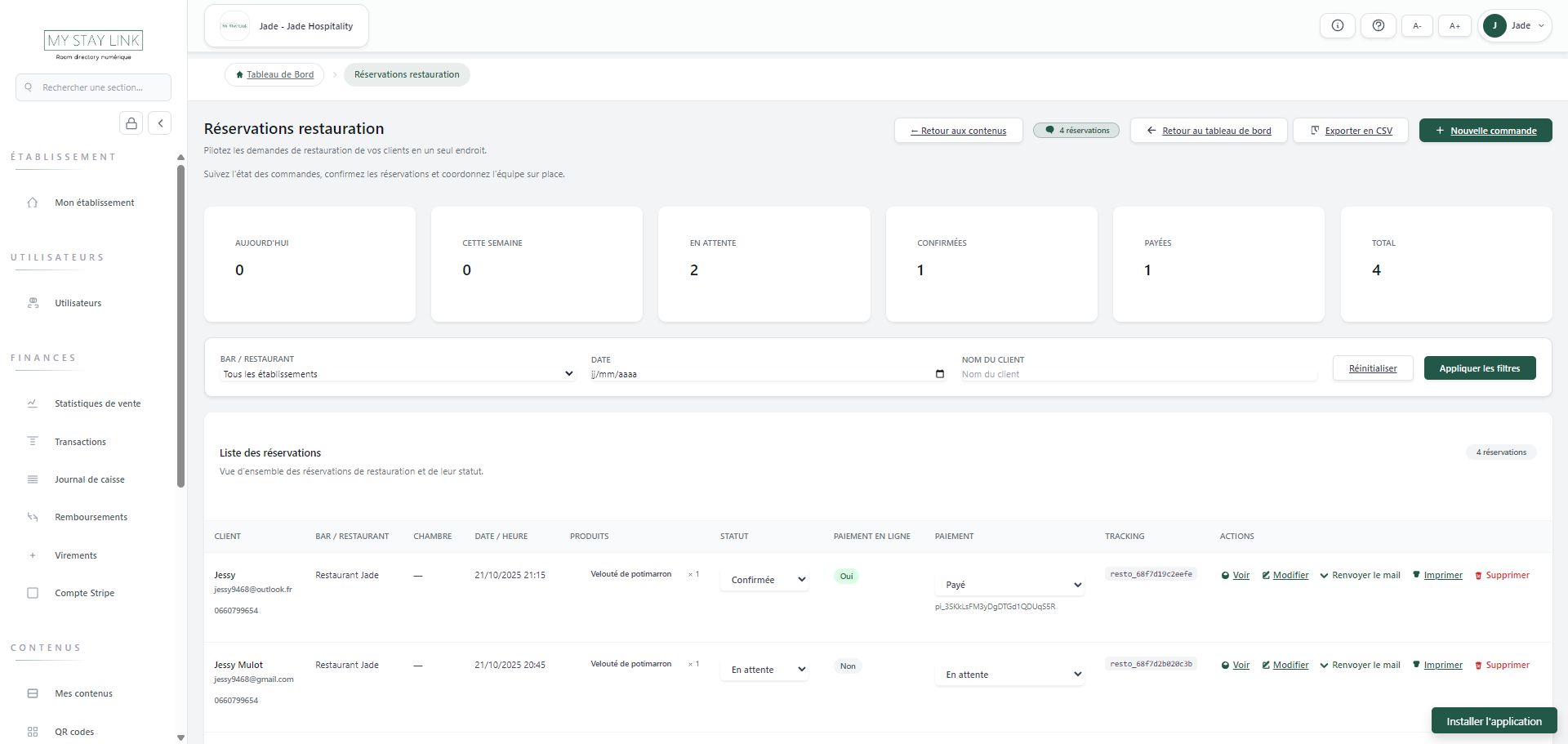Create a Nouvelle commande
The width and height of the screenshot is (1568, 744).
tap(1485, 130)
